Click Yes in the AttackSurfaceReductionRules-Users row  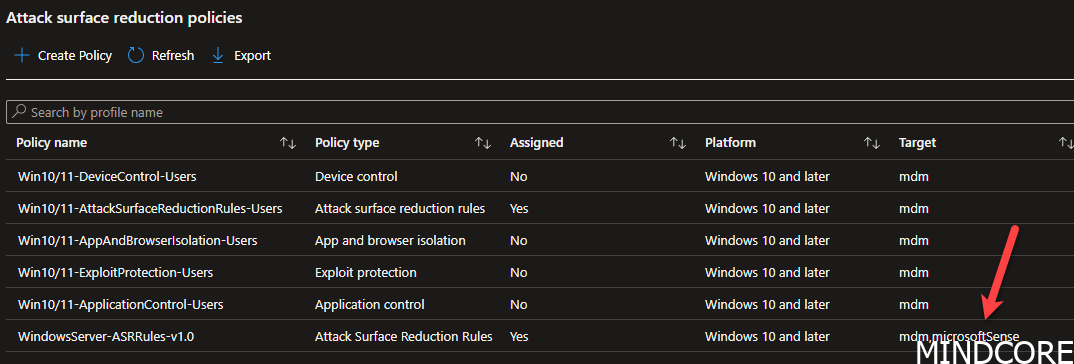click(519, 208)
